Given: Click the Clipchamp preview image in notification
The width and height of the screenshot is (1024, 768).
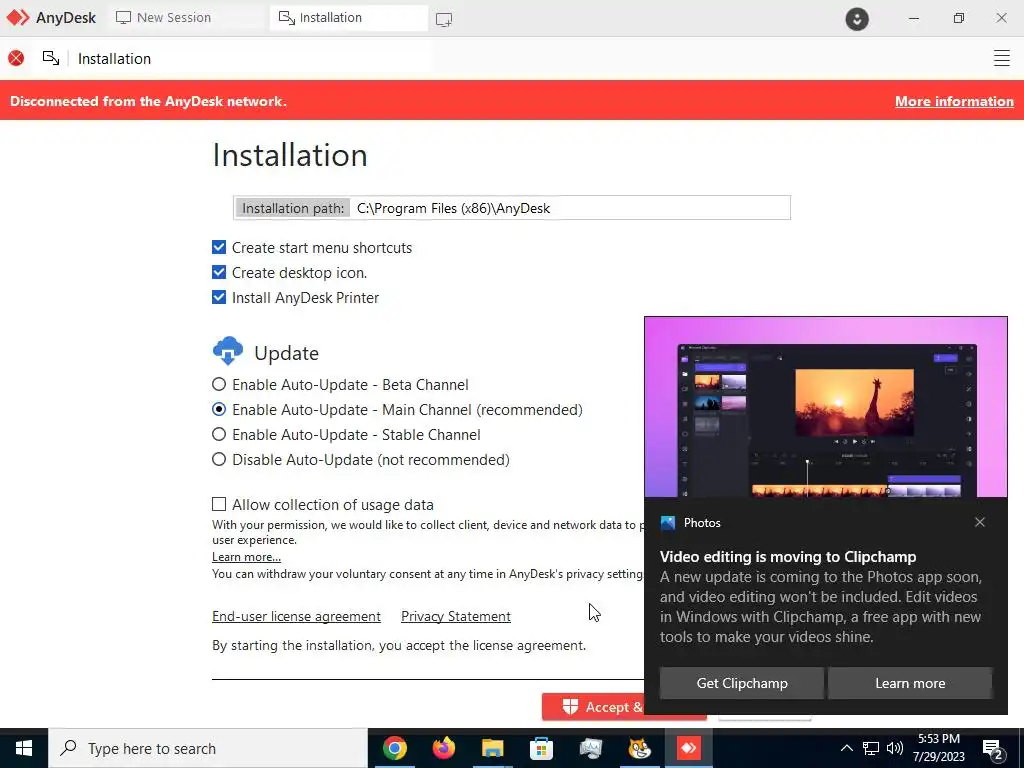Looking at the screenshot, I should click(x=825, y=408).
